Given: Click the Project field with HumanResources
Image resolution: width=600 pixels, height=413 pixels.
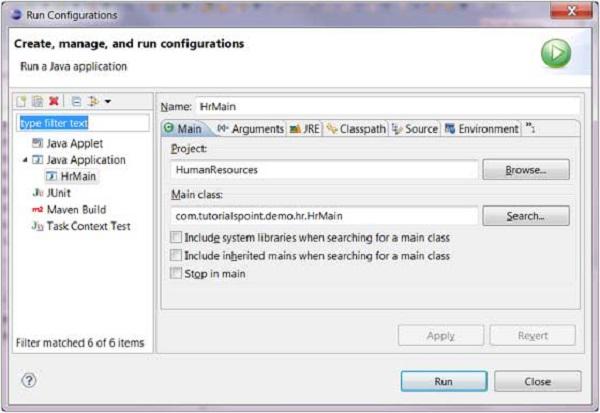Looking at the screenshot, I should click(324, 170).
